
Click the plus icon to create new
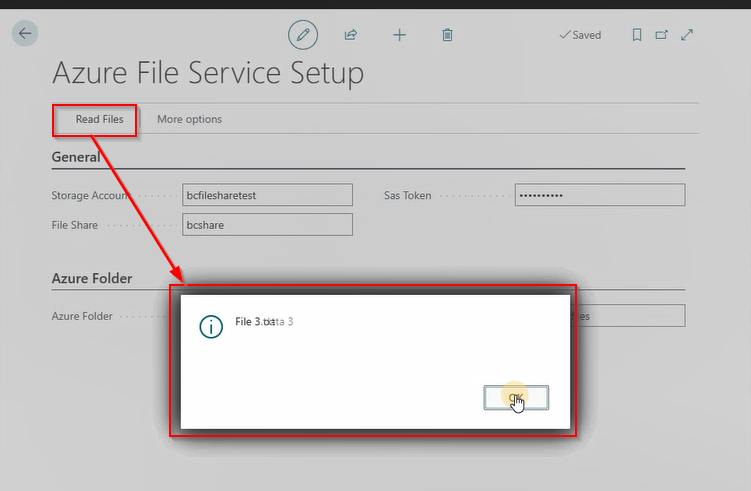click(399, 34)
